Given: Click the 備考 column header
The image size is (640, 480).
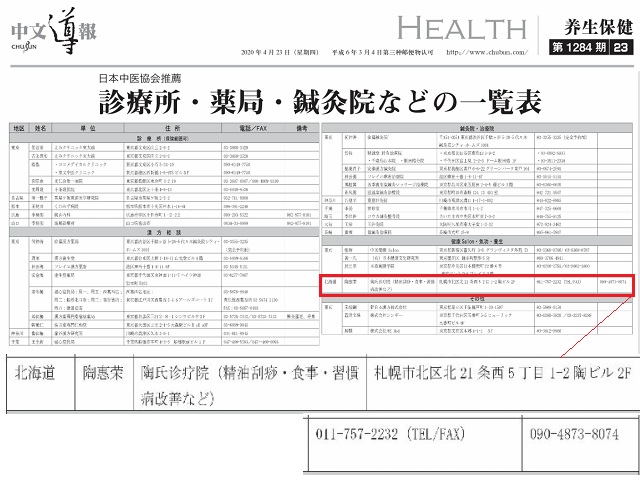Looking at the screenshot, I should (x=302, y=128).
